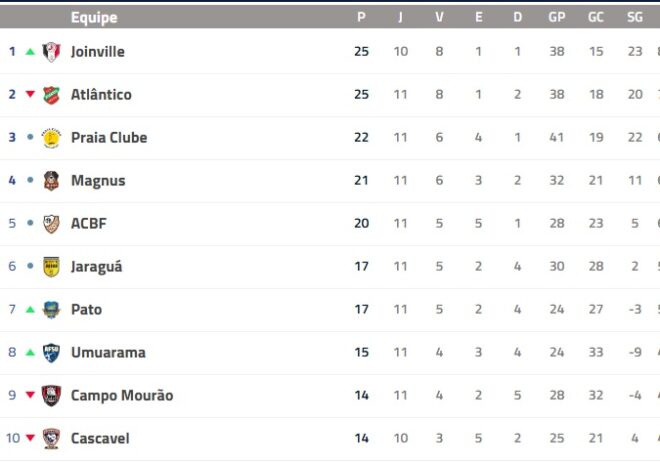660x462 pixels.
Task: Click the Equipe column header
Action: point(94,18)
